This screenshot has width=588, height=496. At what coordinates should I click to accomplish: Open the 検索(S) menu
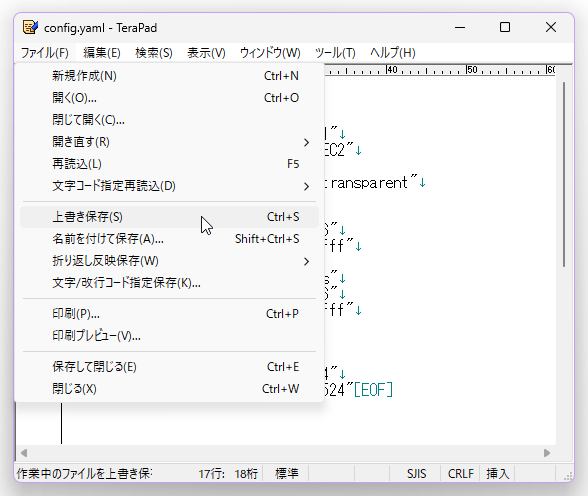154,53
